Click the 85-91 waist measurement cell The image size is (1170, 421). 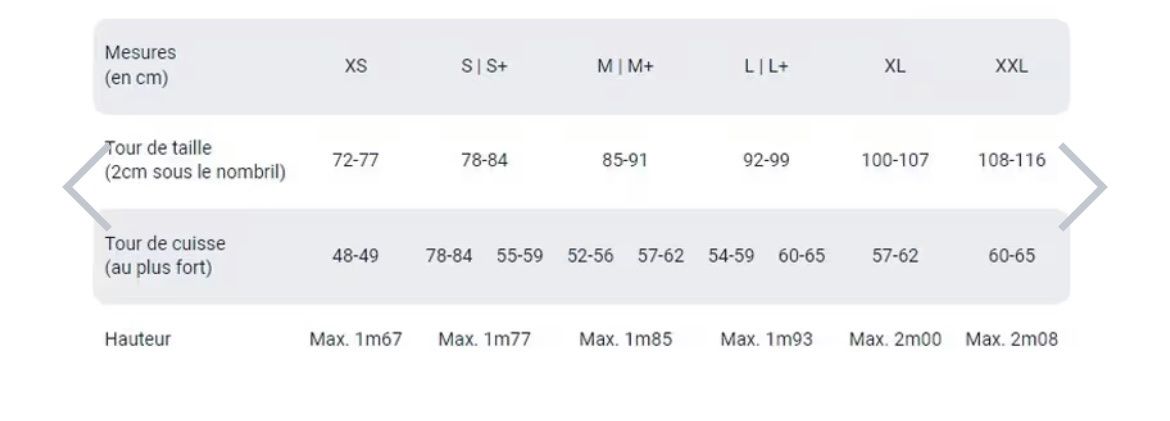click(x=625, y=160)
